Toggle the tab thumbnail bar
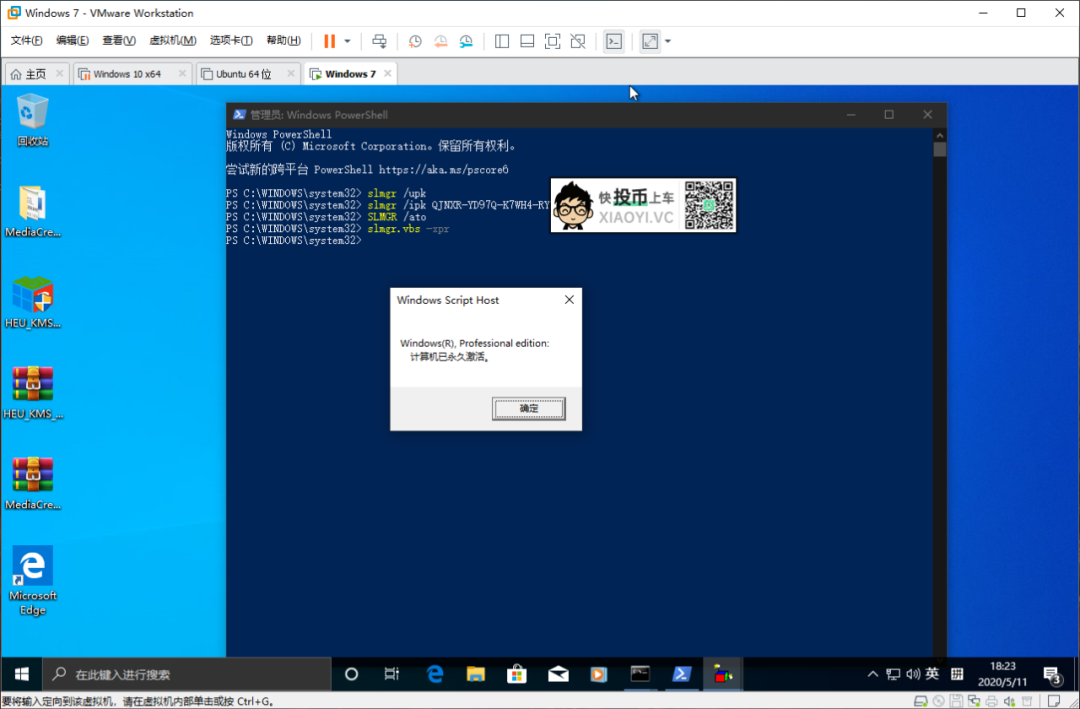The image size is (1080, 709). coord(526,41)
